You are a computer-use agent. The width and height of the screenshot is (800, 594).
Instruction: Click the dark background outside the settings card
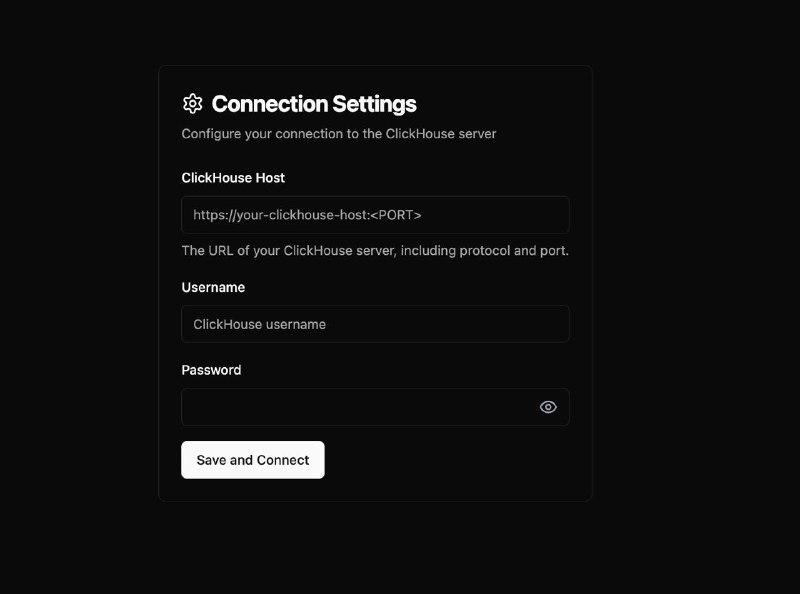pyautogui.click(x=694, y=286)
